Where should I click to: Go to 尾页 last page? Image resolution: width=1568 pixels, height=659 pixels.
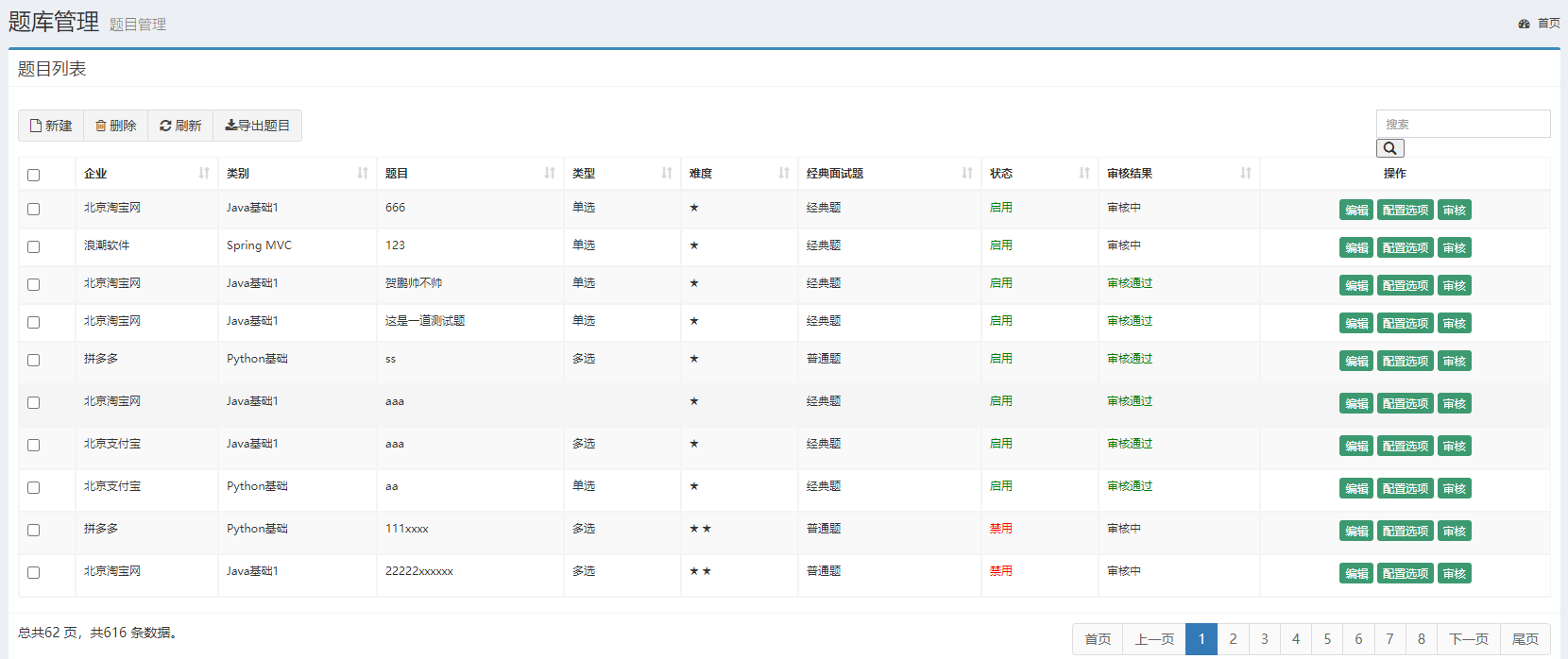[x=1525, y=639]
